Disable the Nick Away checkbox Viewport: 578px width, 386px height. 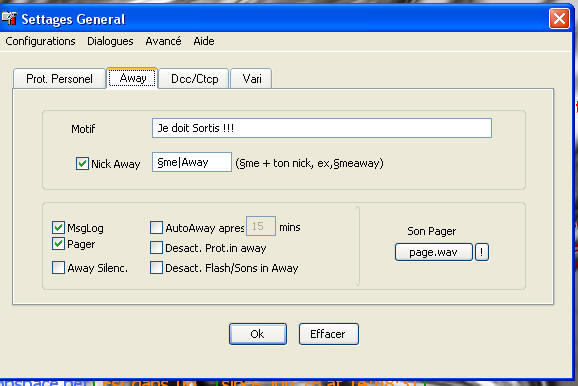tap(82, 163)
